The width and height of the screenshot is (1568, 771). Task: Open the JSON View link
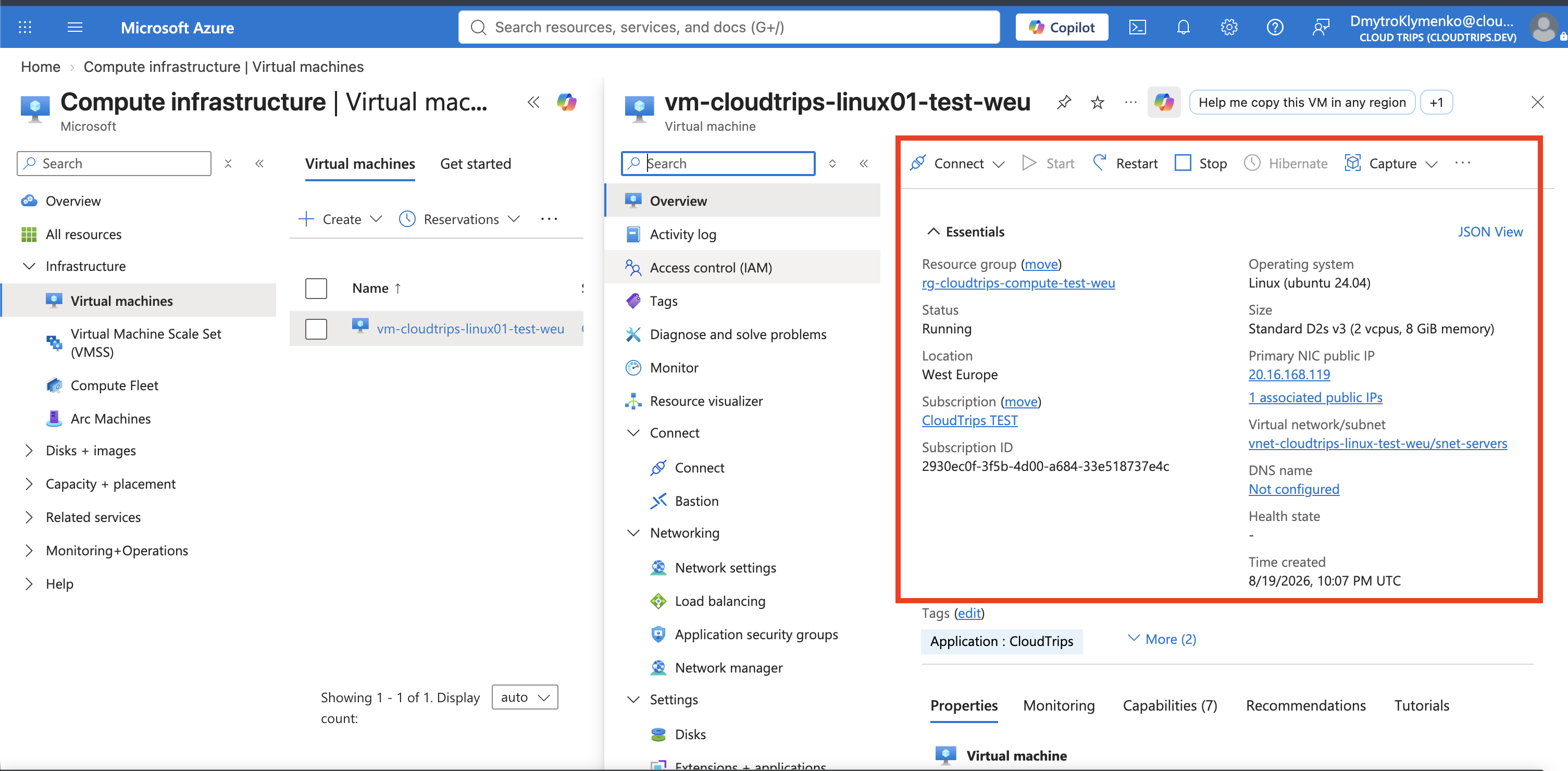click(1490, 232)
